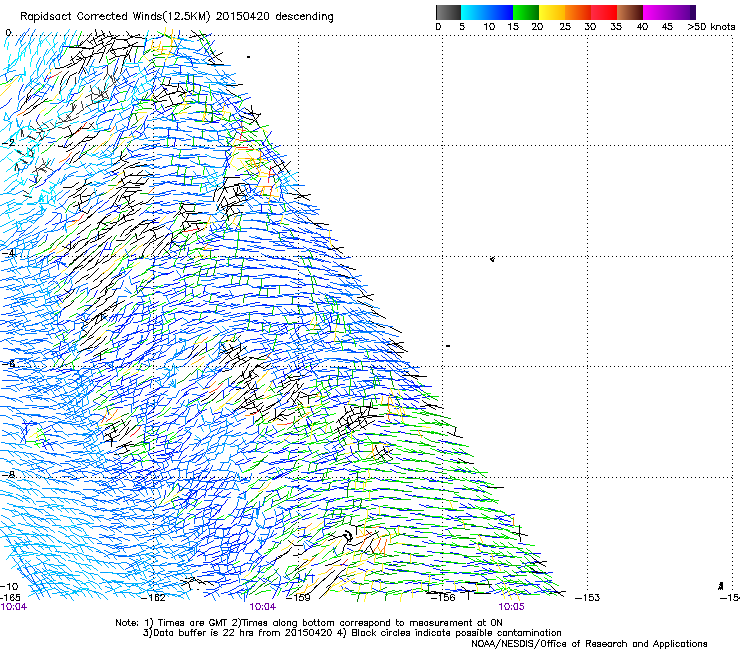Click the '20150420 descending' text in the title
Screen dimensions: 740x650
tap(275, 17)
